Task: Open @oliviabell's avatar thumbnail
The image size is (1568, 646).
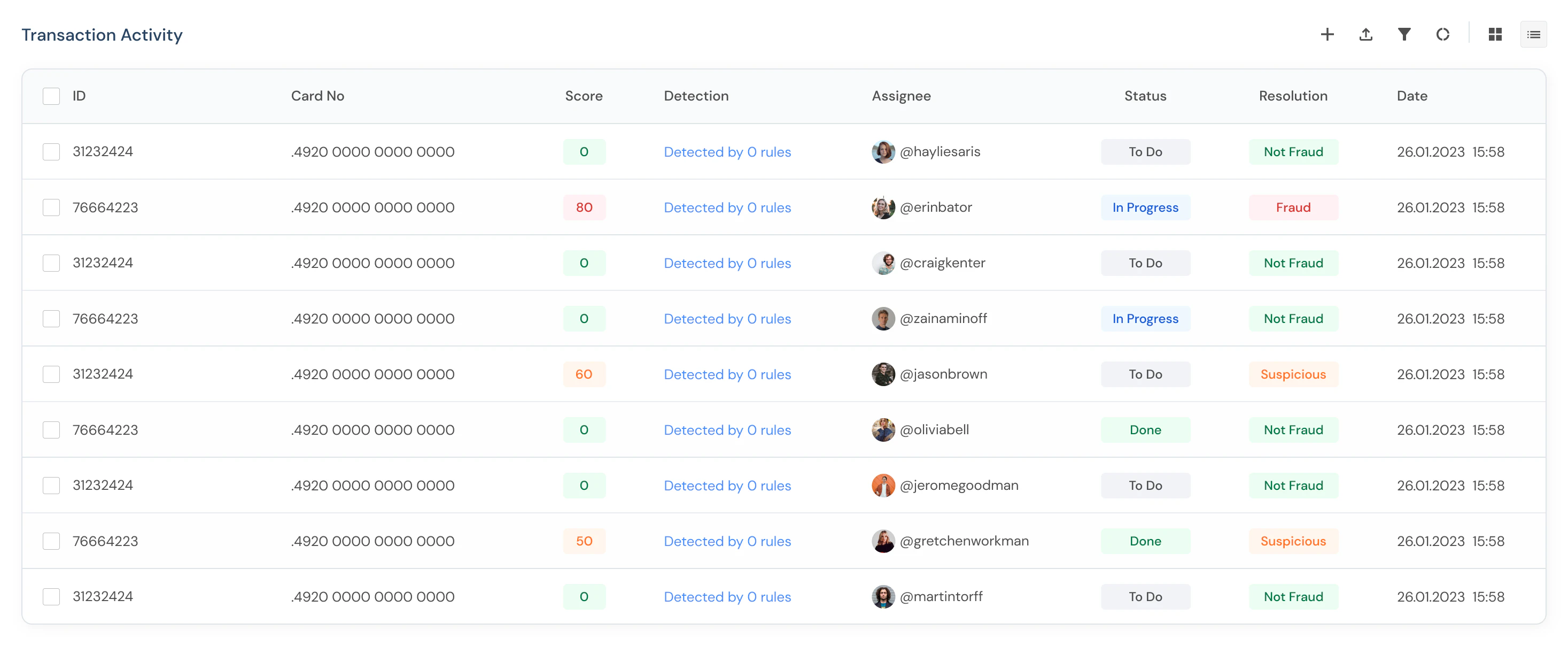Action: [x=883, y=429]
